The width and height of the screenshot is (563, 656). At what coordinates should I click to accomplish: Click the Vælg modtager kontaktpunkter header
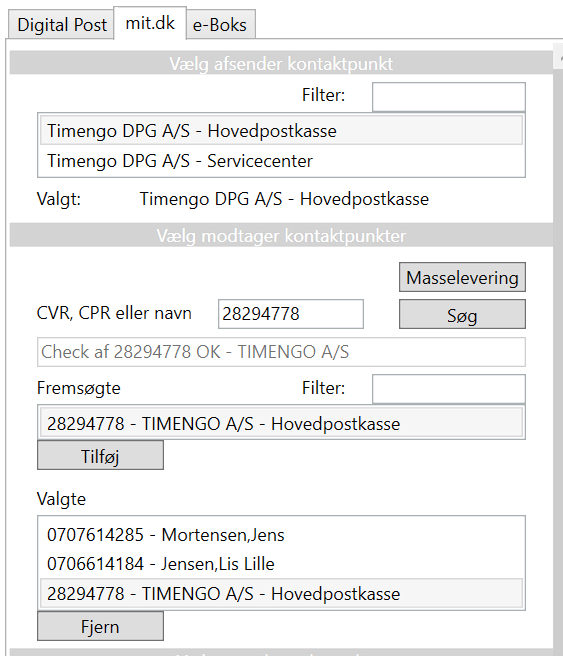tap(281, 236)
